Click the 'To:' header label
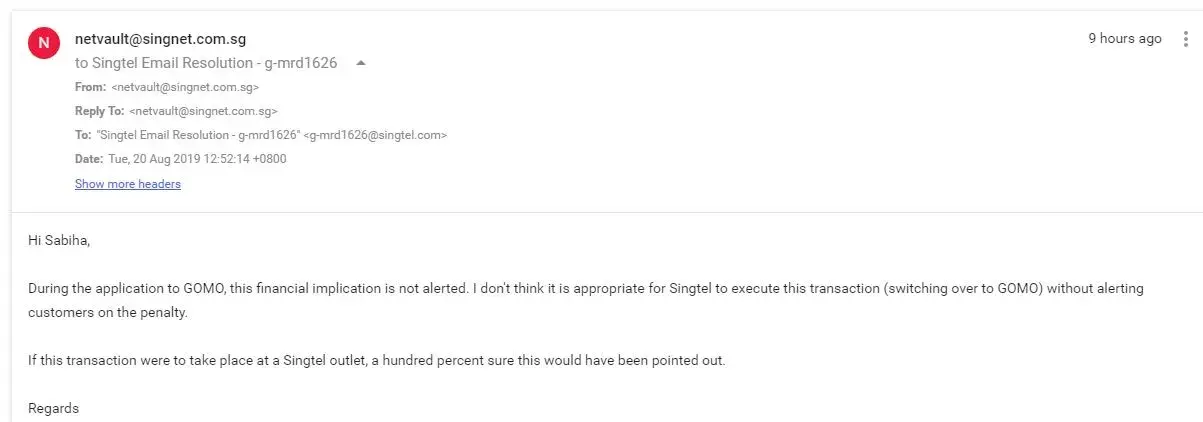This screenshot has height=422, width=1203. [x=83, y=135]
